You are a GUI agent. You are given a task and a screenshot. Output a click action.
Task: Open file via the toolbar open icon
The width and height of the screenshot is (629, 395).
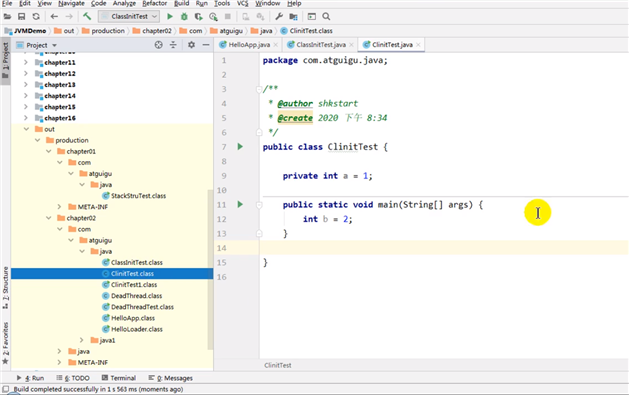(x=7, y=16)
